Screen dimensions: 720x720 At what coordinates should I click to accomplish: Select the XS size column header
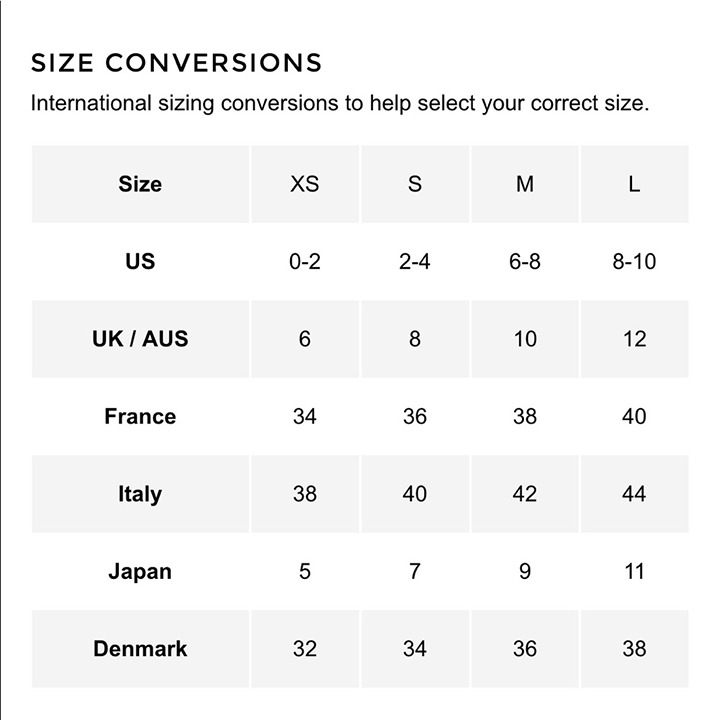tap(304, 184)
